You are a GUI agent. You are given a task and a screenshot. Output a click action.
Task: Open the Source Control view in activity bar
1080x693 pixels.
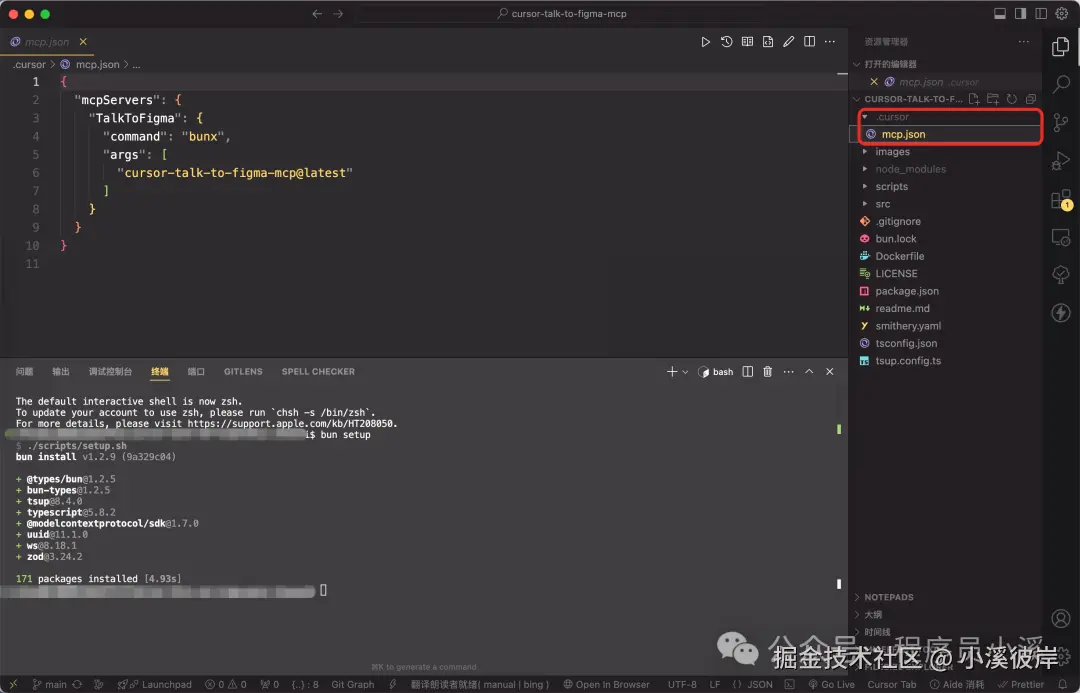click(1061, 123)
